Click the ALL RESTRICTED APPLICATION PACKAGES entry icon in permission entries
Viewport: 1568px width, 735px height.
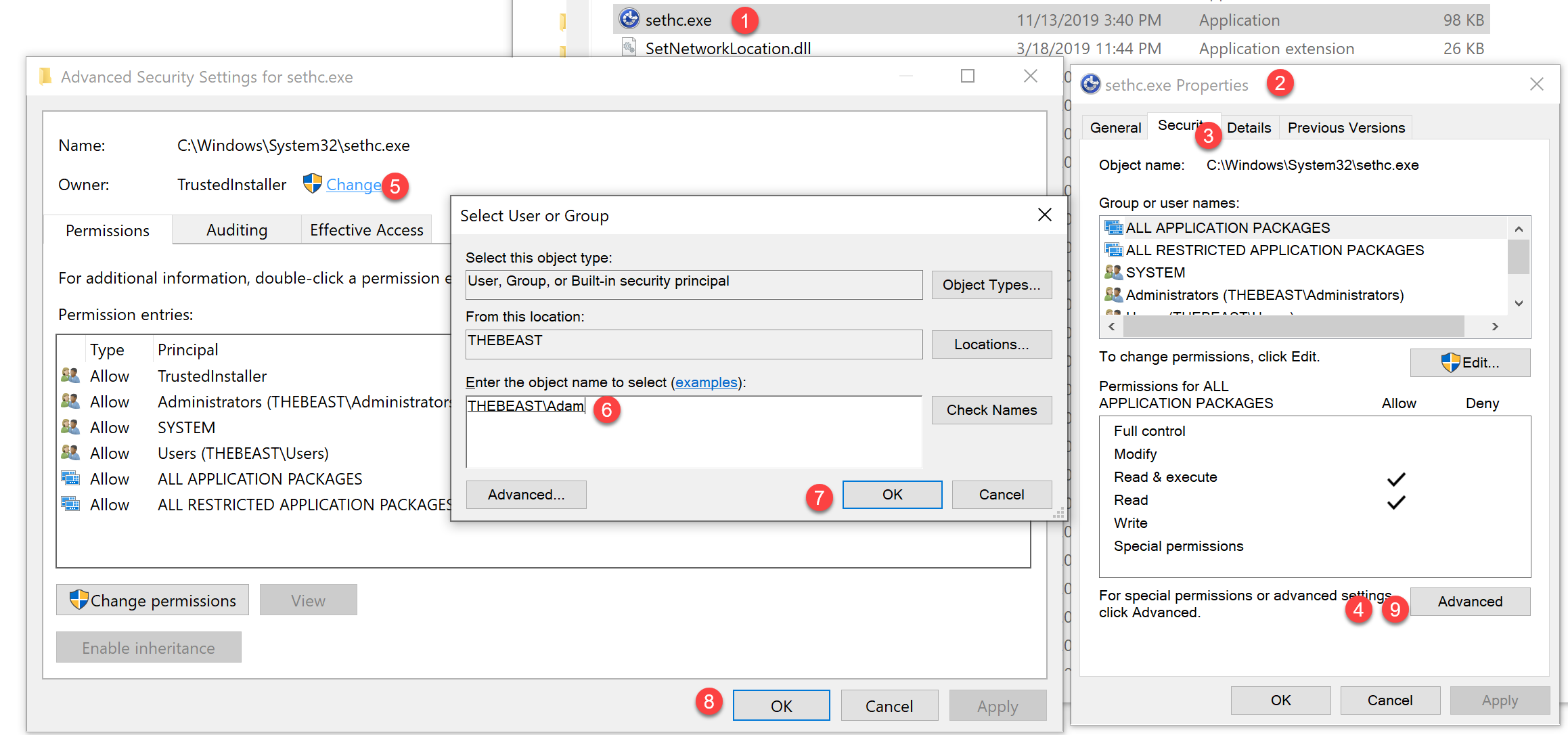(x=70, y=504)
